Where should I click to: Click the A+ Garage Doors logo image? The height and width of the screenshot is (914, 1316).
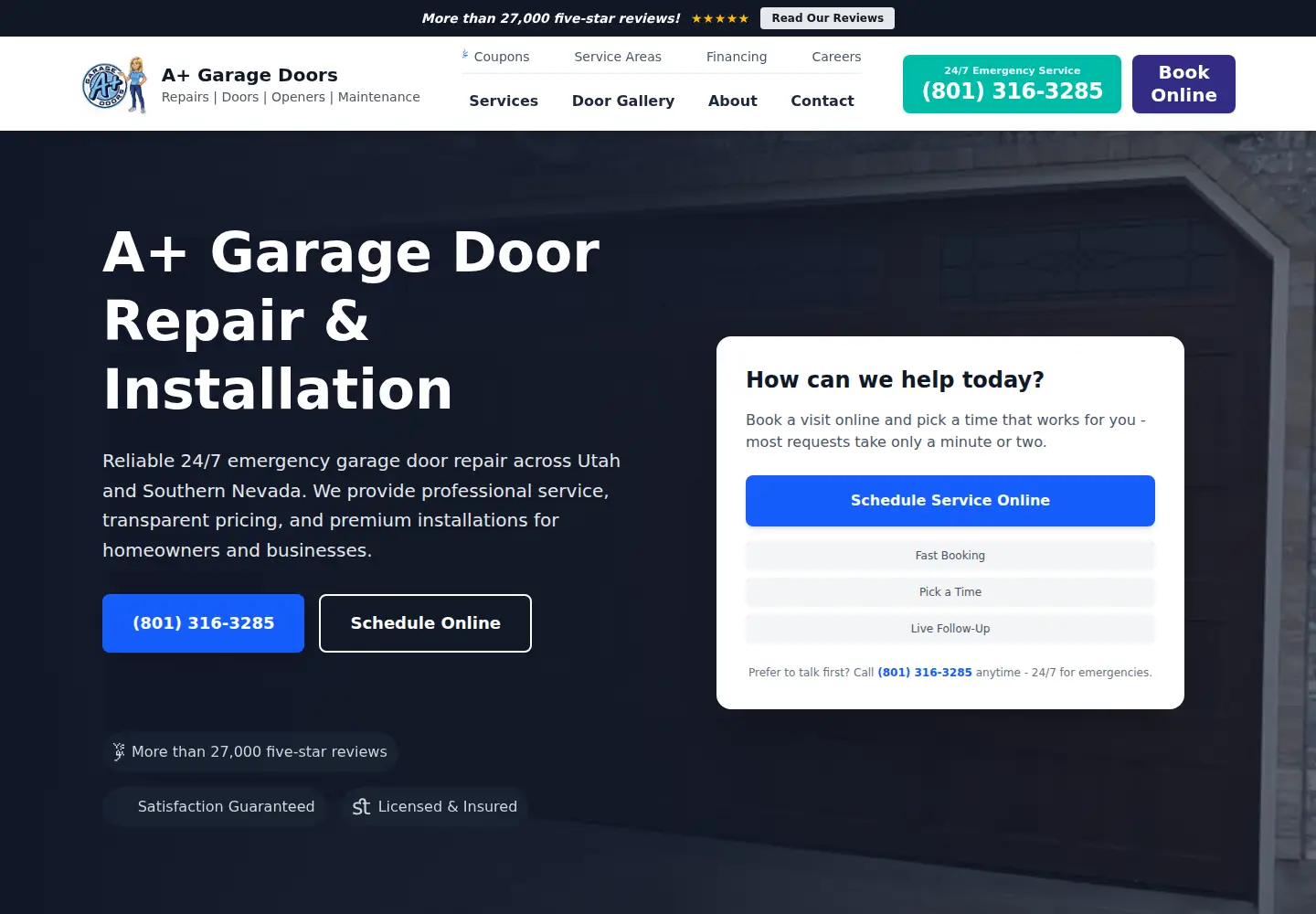click(115, 84)
